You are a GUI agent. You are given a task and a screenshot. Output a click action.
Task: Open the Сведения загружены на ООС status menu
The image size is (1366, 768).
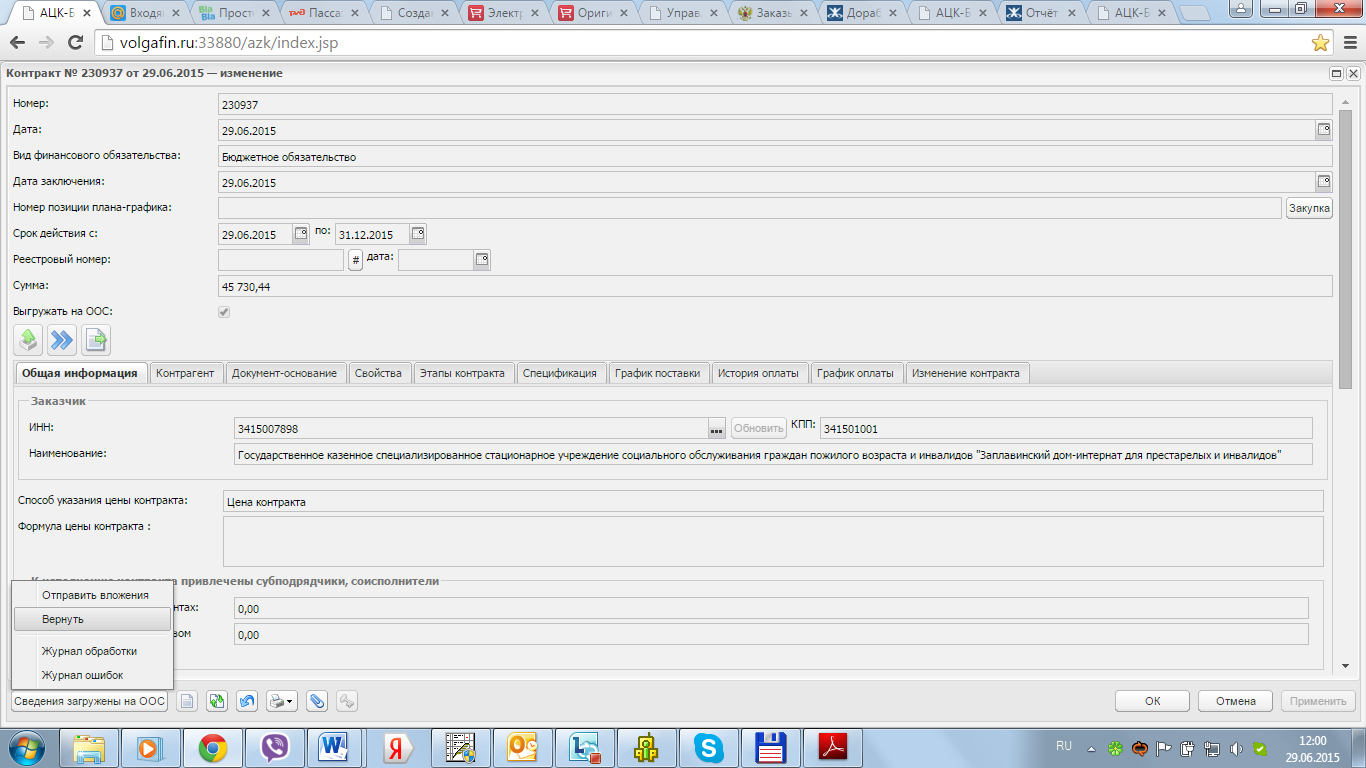90,702
